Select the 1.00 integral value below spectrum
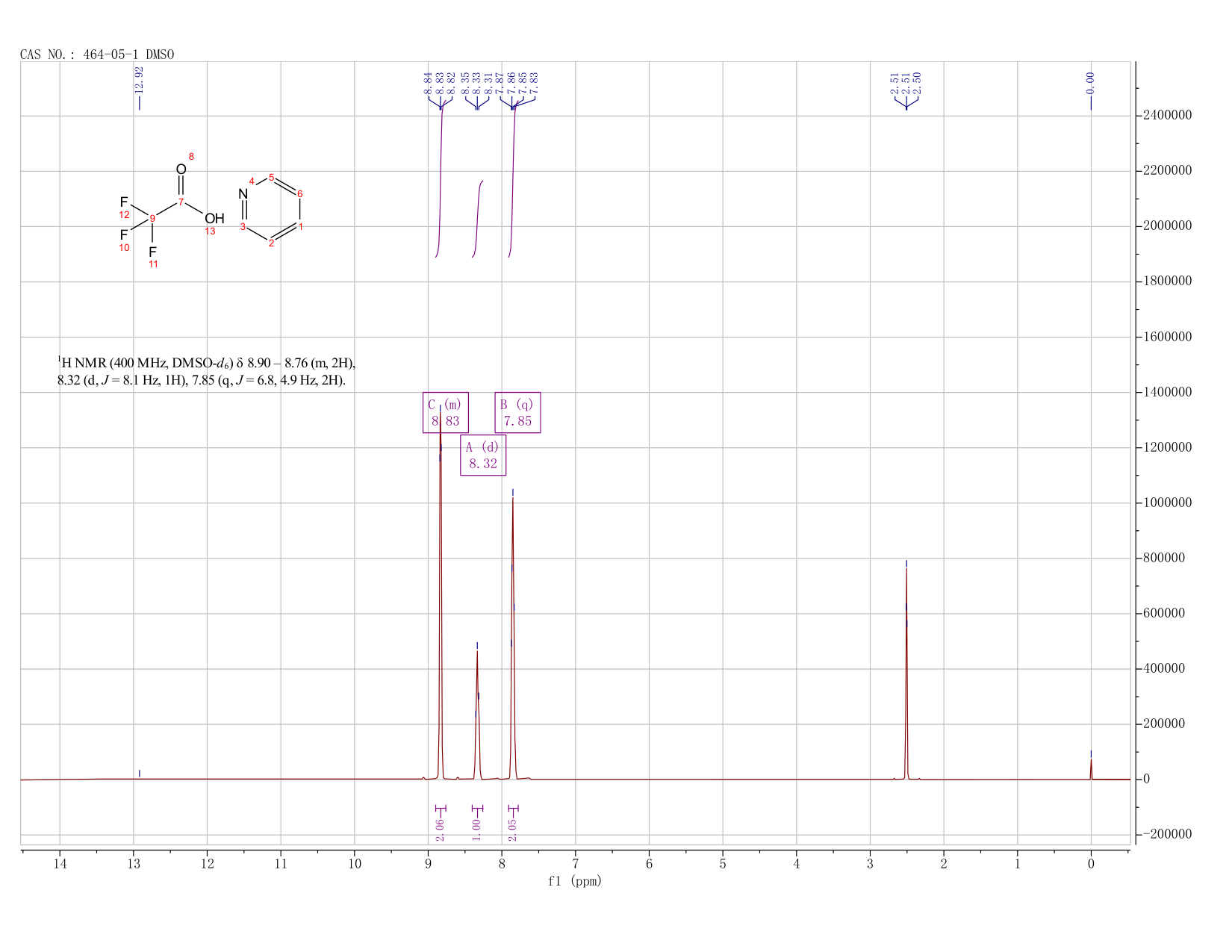Viewport: 1232px width, 952px height. [x=477, y=829]
